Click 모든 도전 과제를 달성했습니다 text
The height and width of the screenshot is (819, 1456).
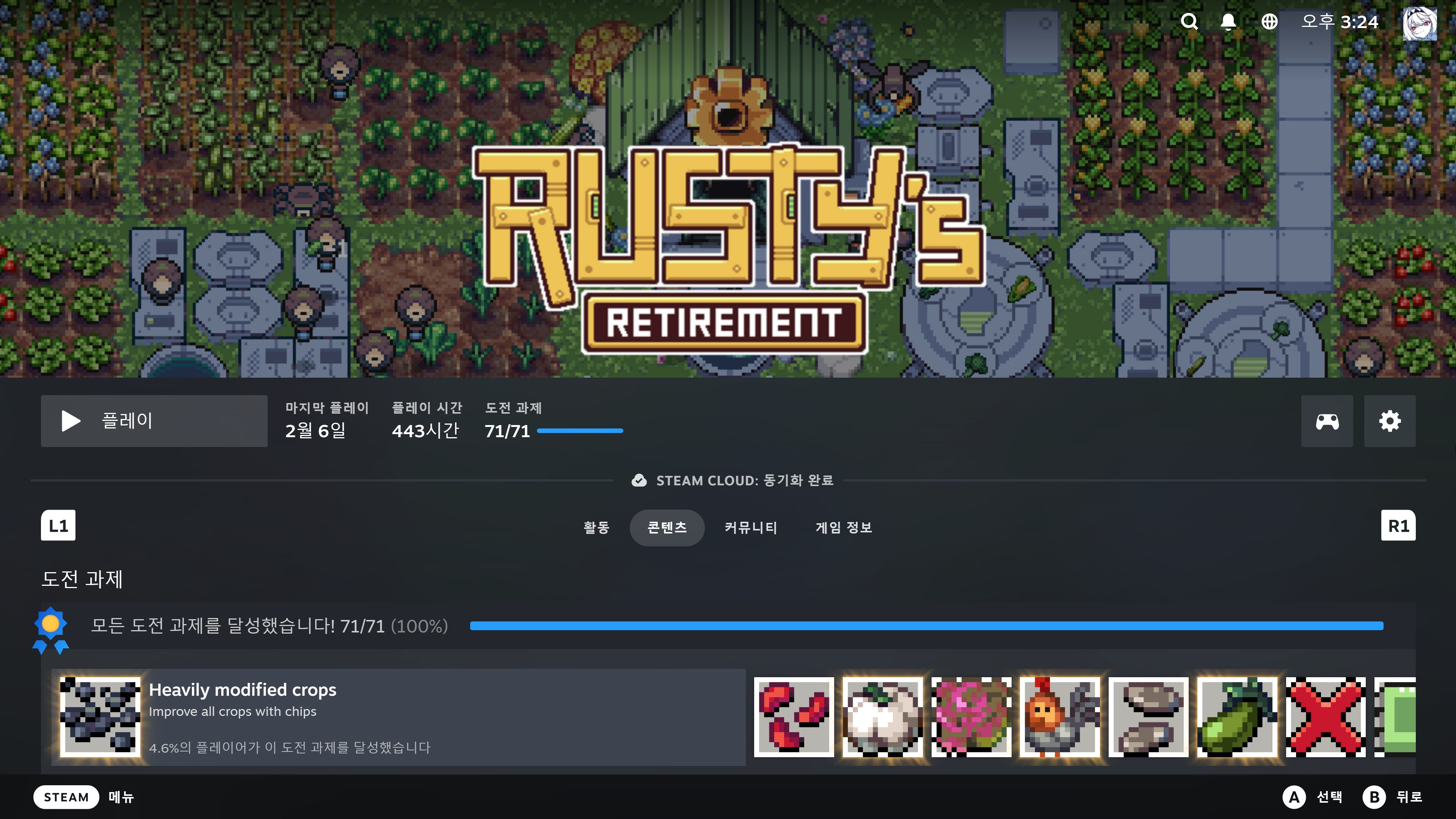coord(212,626)
